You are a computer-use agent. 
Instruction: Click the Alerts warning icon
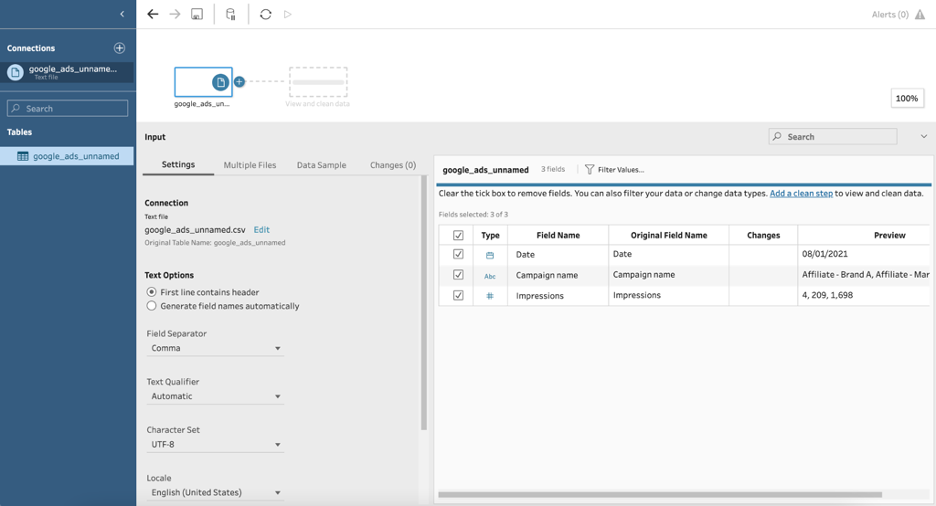coord(920,15)
